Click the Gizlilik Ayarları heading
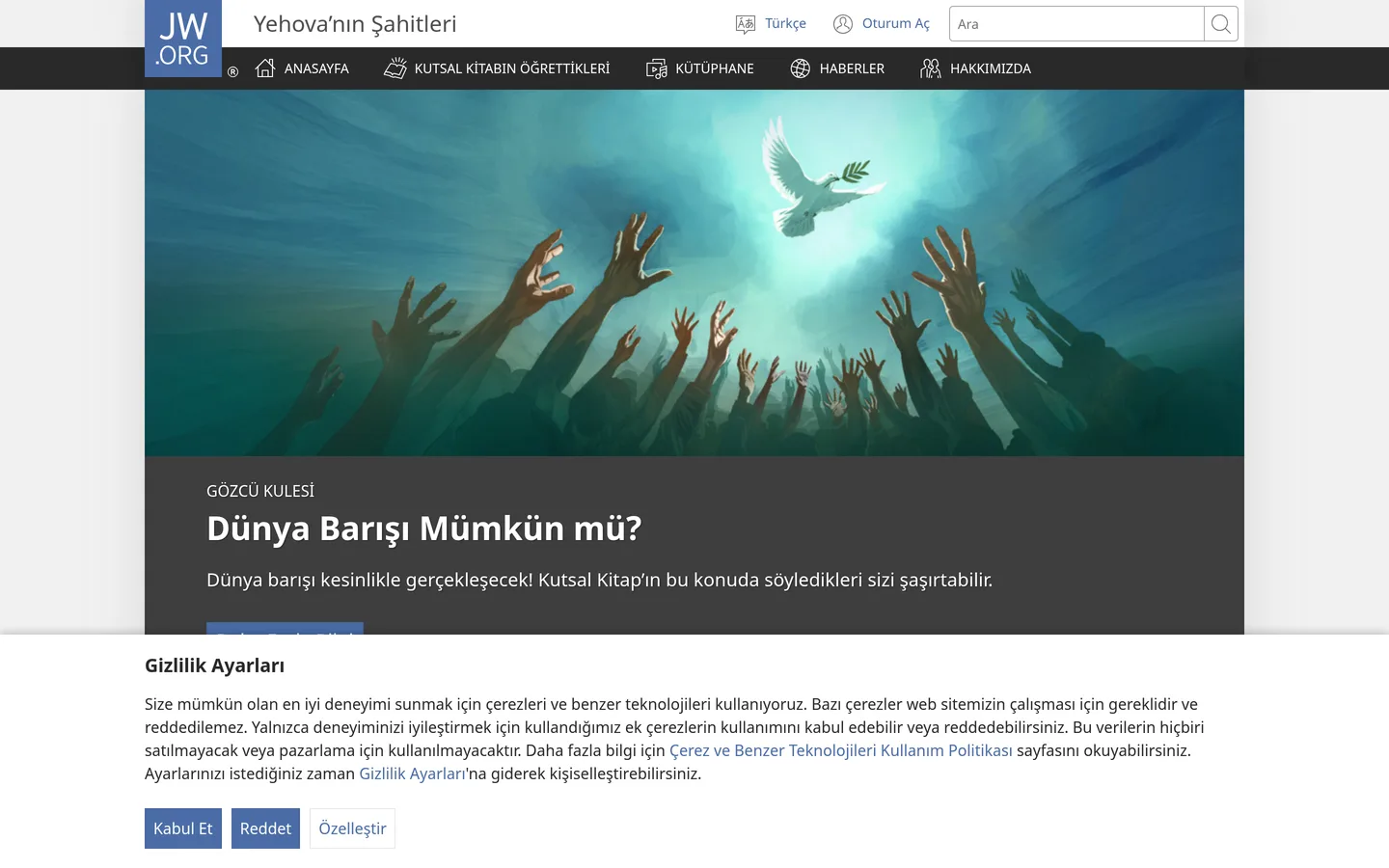This screenshot has height=868, width=1389. pos(214,665)
